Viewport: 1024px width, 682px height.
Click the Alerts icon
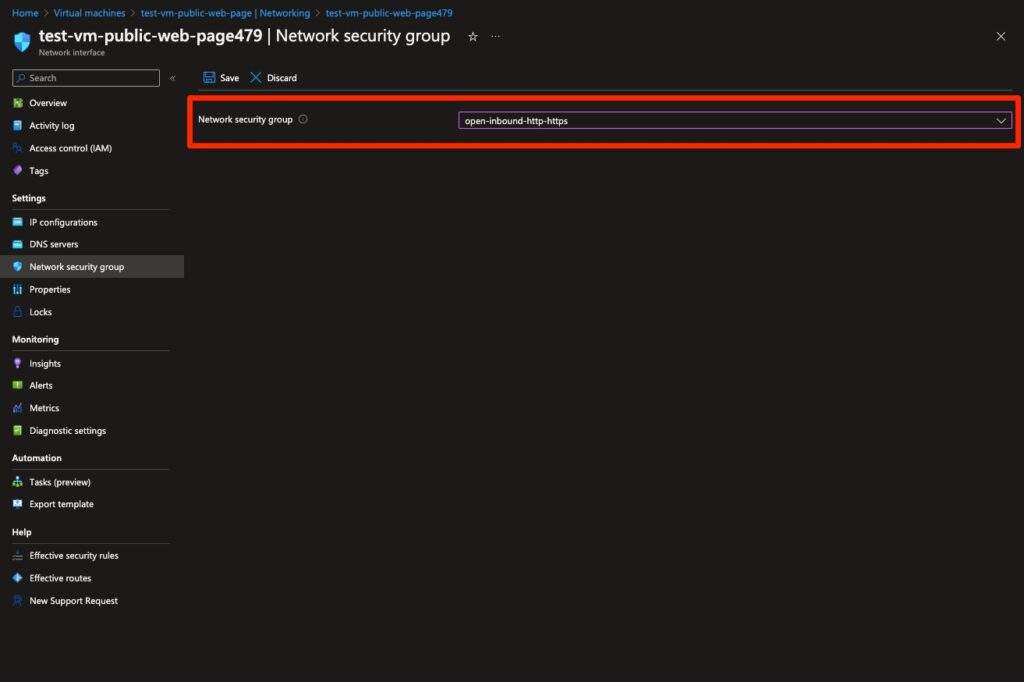(x=18, y=385)
